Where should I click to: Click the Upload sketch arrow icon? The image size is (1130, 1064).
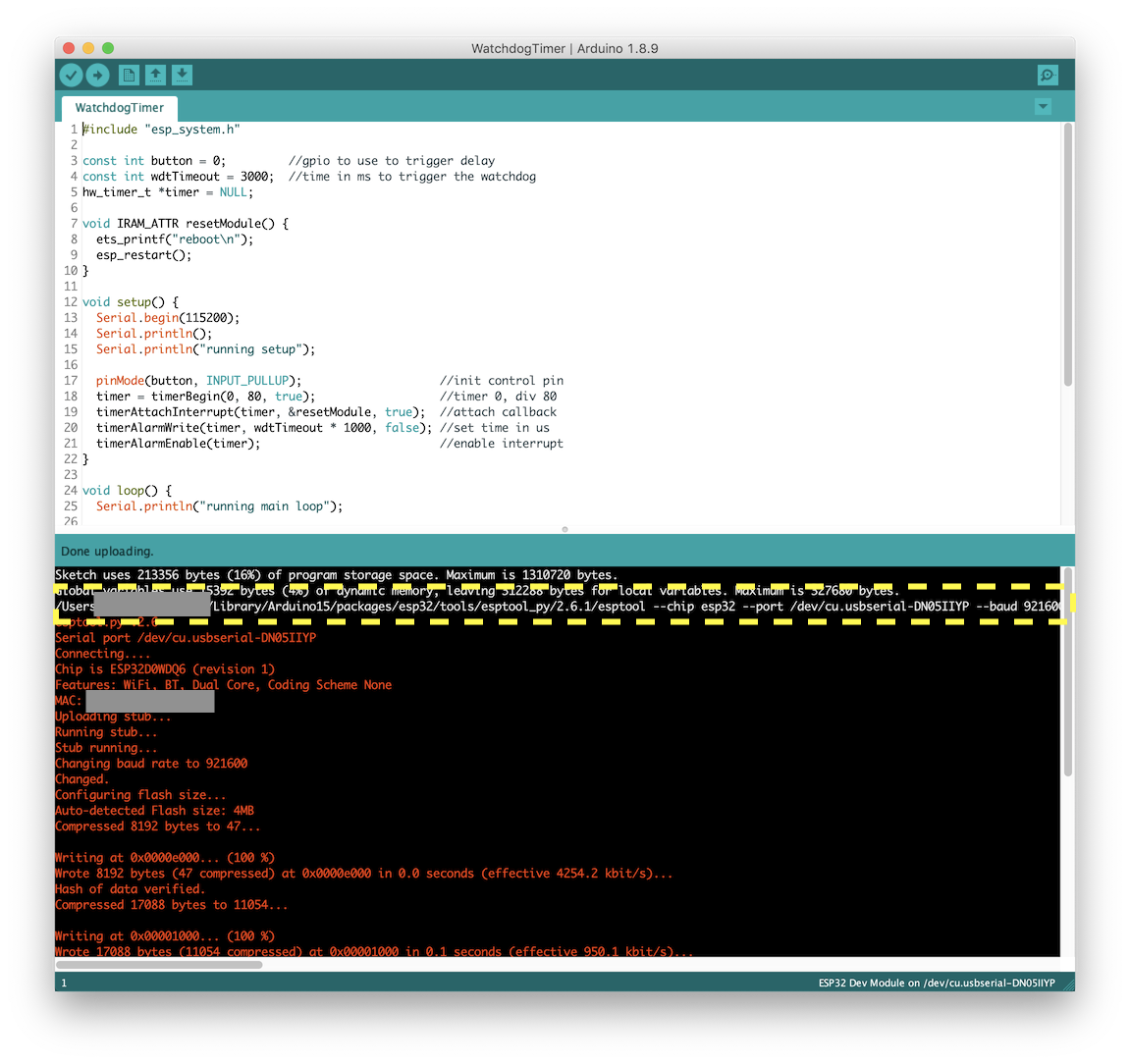pyautogui.click(x=98, y=75)
